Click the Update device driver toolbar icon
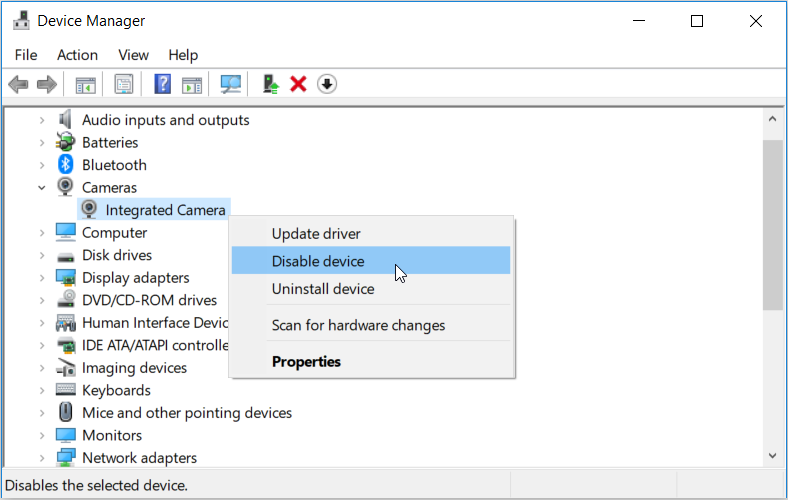Viewport: 788px width, 500px height. tap(271, 84)
